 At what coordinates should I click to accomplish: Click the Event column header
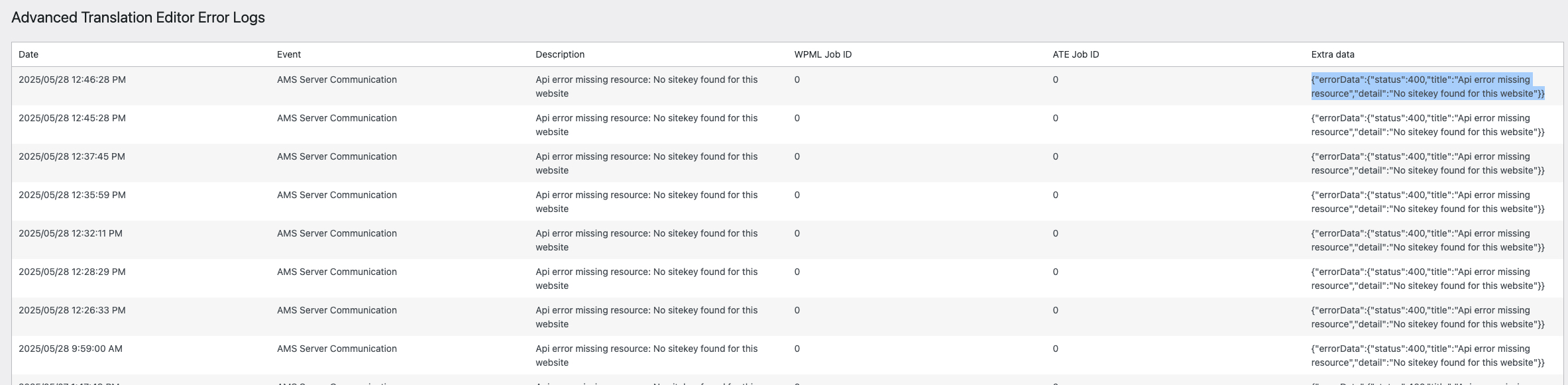tap(289, 54)
